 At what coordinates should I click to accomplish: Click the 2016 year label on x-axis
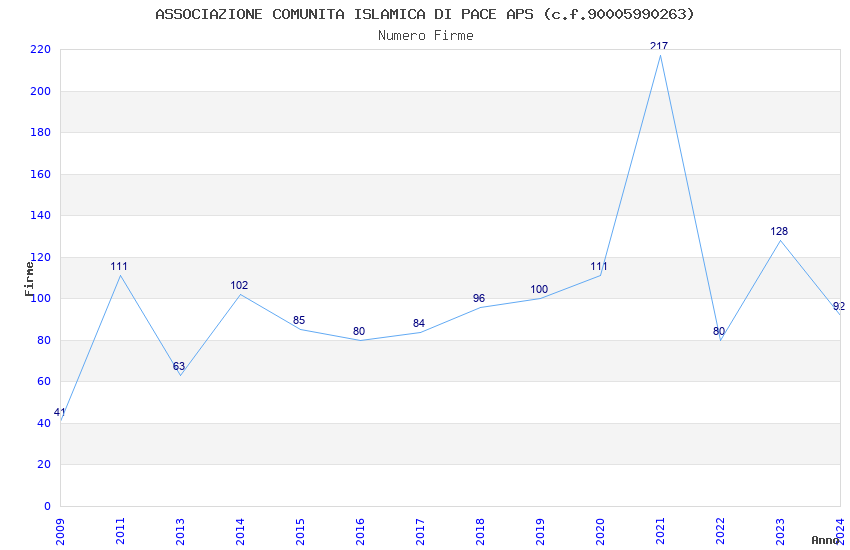(360, 532)
